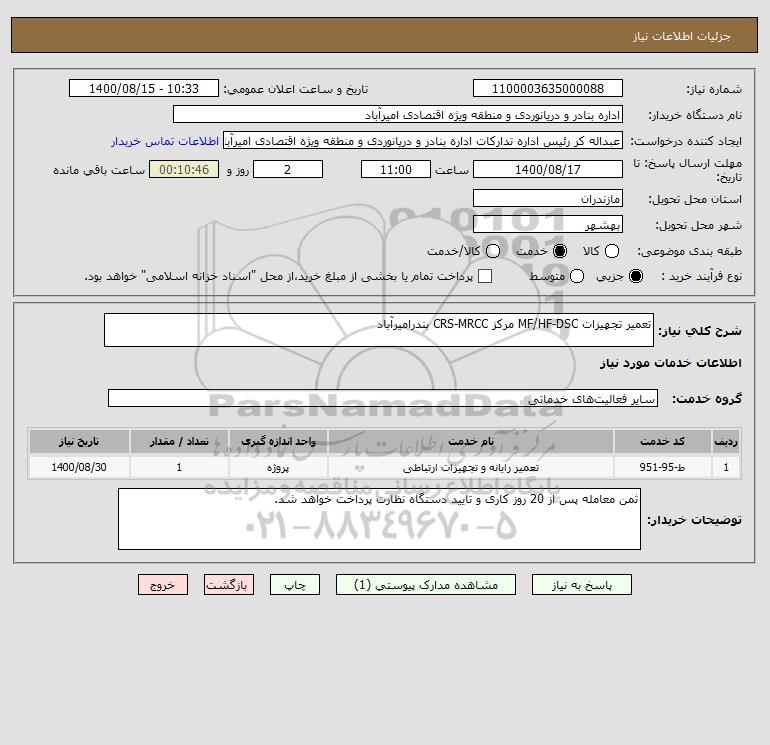770x745 pixels.
Task: Click the جزئیات اطلاعات نیاز page title
Action: coord(682,36)
